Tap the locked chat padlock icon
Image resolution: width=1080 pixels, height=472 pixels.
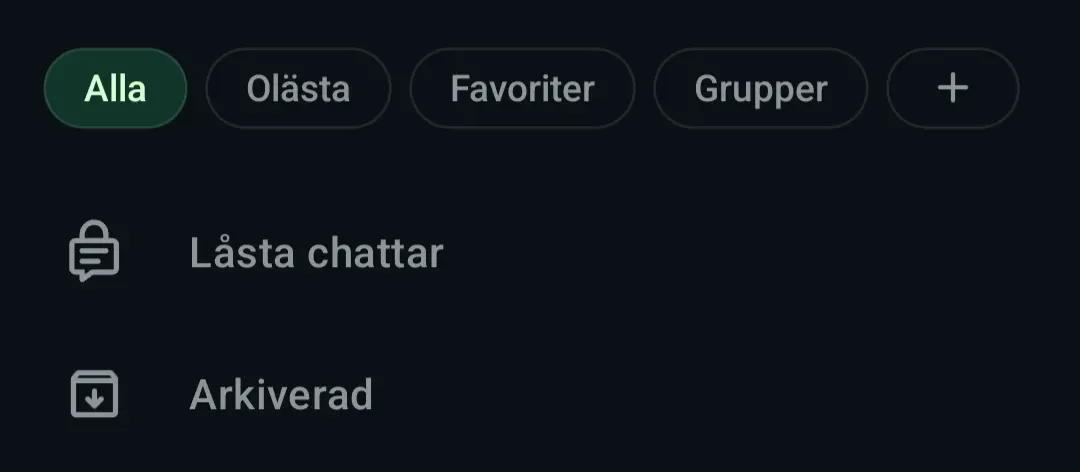tap(94, 251)
